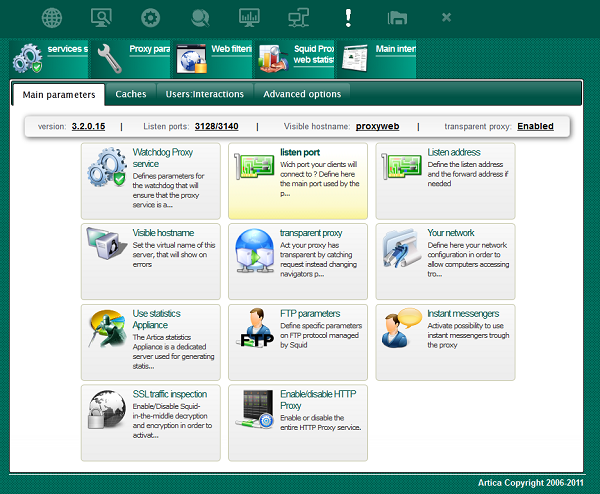Click 'Activate possibility to use' description
Viewport: 600px width, 494px height.
(468, 335)
